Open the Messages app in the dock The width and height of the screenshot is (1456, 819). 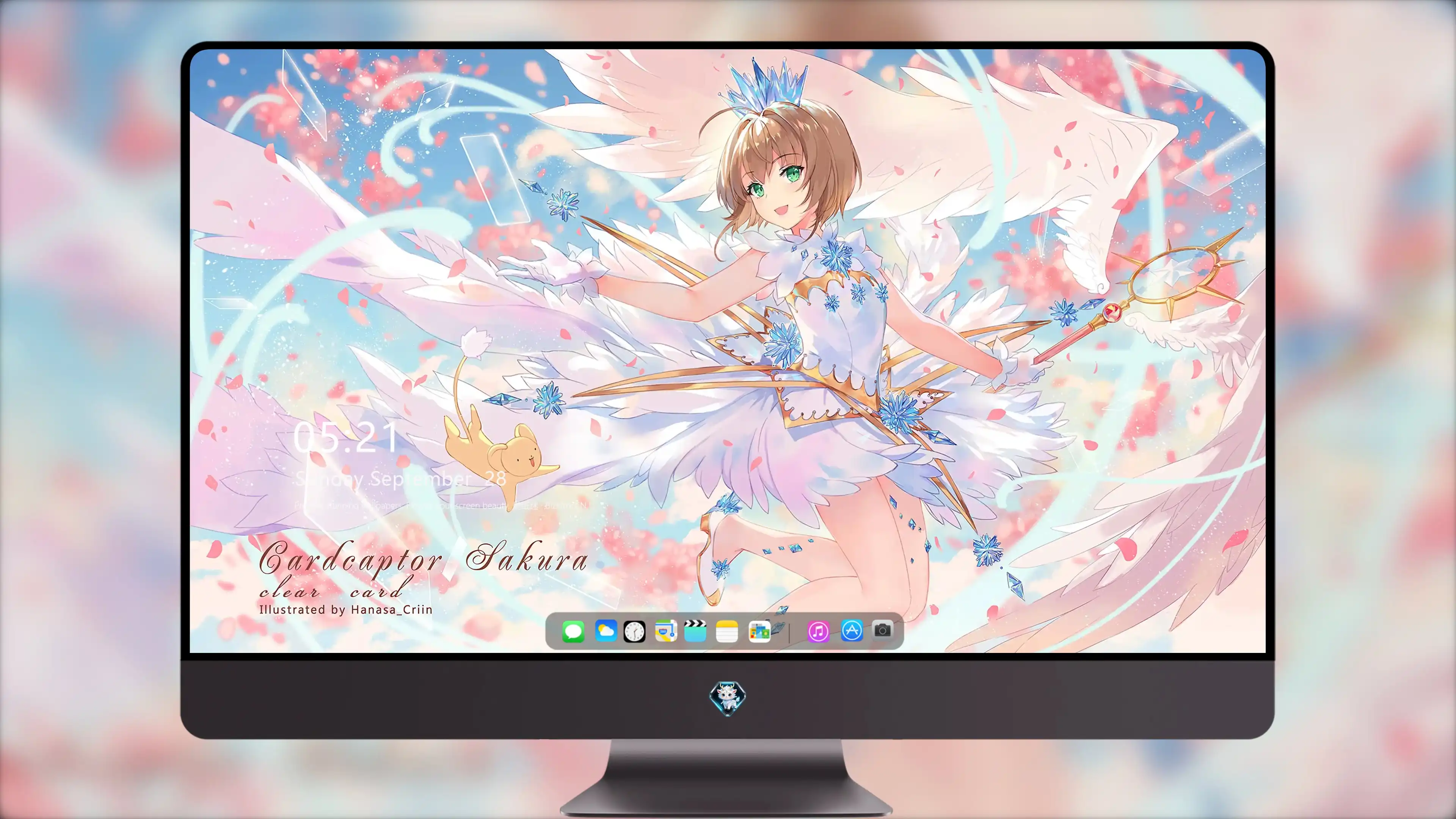573,631
